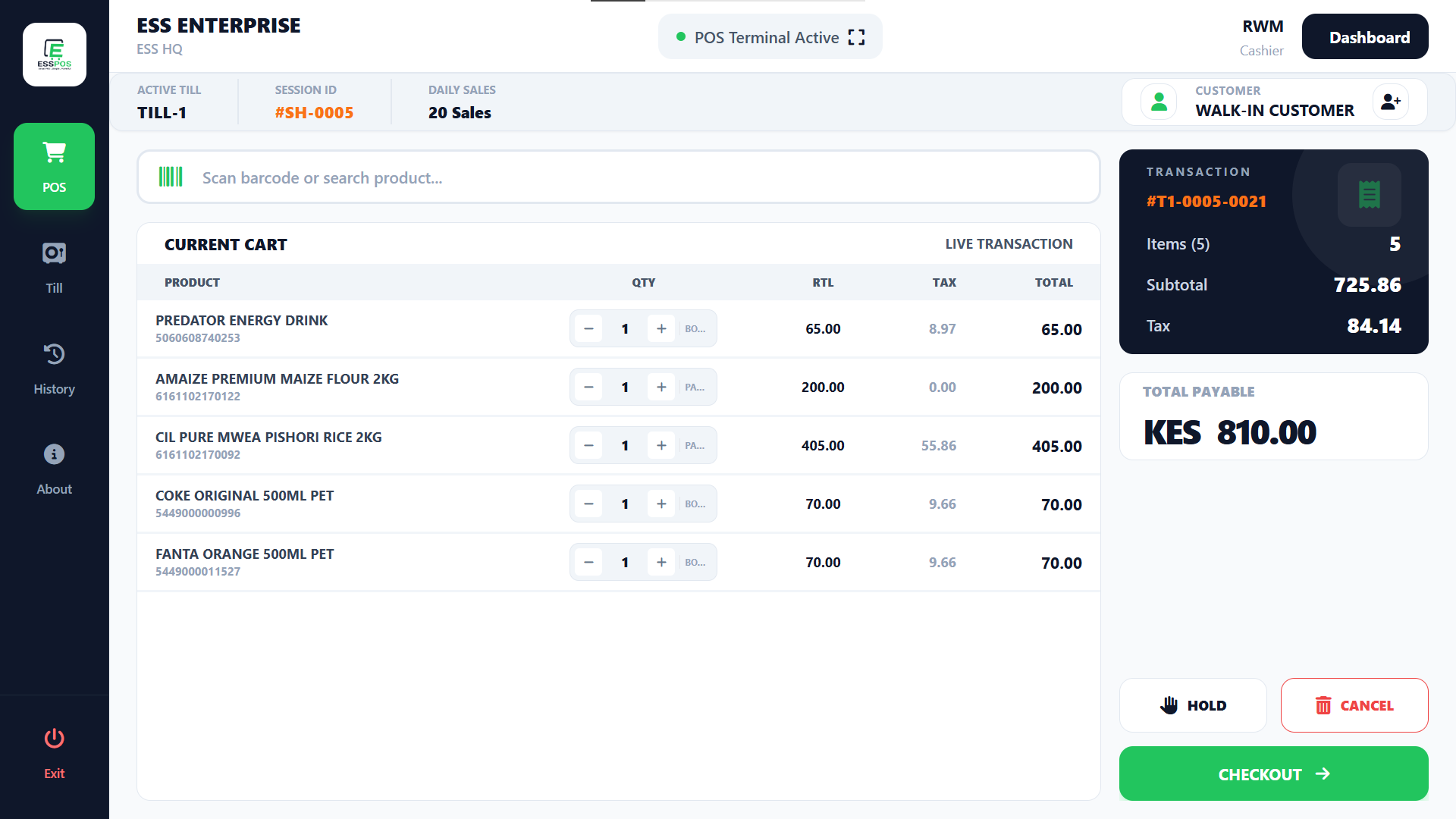Click the KES 810.00 total payable amount
Screen dimensions: 1456x819
1230,432
